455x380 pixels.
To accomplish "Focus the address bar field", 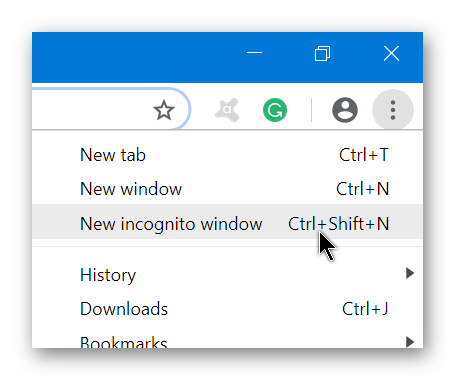I will 111,109.
